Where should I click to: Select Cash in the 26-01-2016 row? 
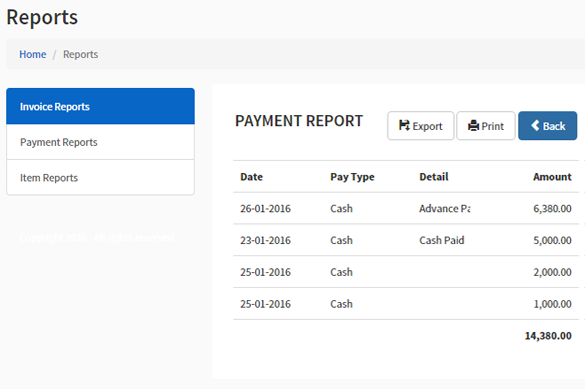(x=341, y=208)
